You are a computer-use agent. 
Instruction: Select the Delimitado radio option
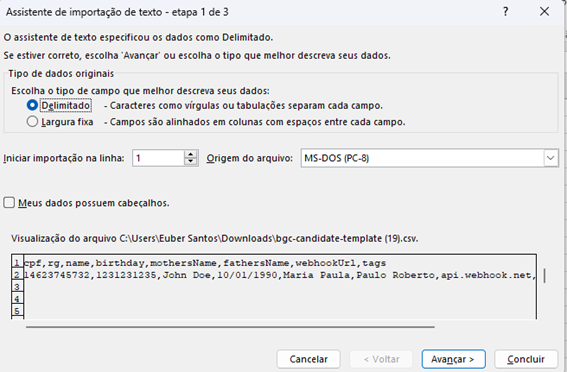[32, 105]
